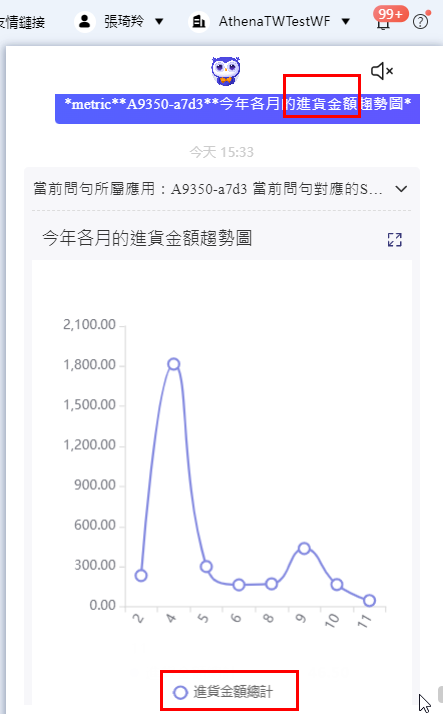Viewport: 443px width, 714px height.
Task: Select the month 9 data point
Action: [304, 548]
